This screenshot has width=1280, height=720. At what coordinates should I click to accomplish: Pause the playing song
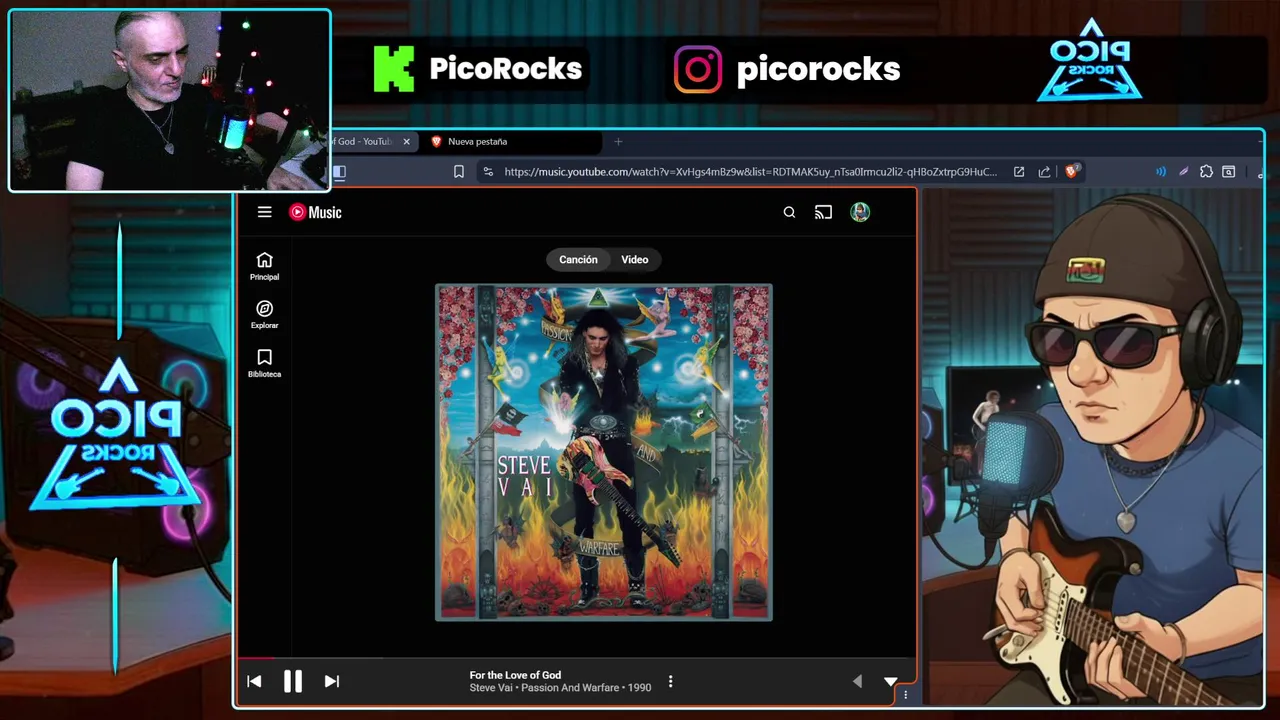click(x=292, y=681)
